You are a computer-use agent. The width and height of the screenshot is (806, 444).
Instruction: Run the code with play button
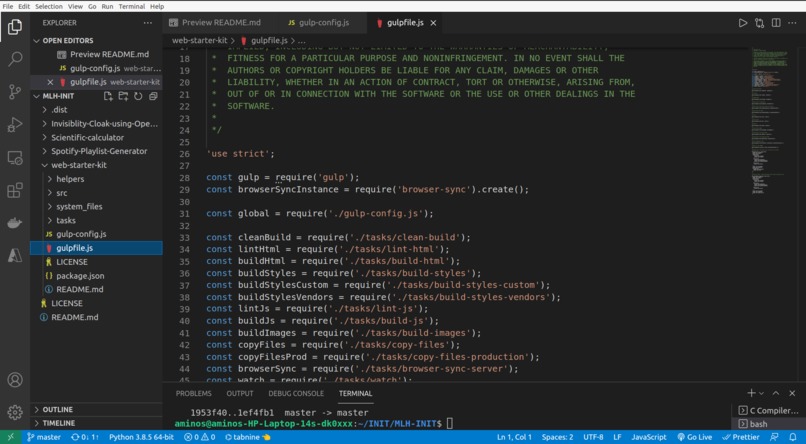[742, 23]
